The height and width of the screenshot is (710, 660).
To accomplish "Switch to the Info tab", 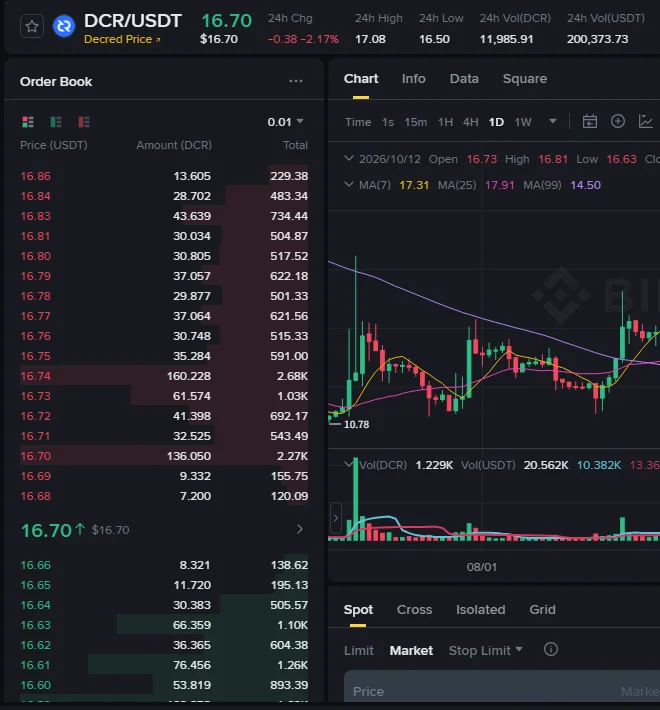I will (x=413, y=79).
